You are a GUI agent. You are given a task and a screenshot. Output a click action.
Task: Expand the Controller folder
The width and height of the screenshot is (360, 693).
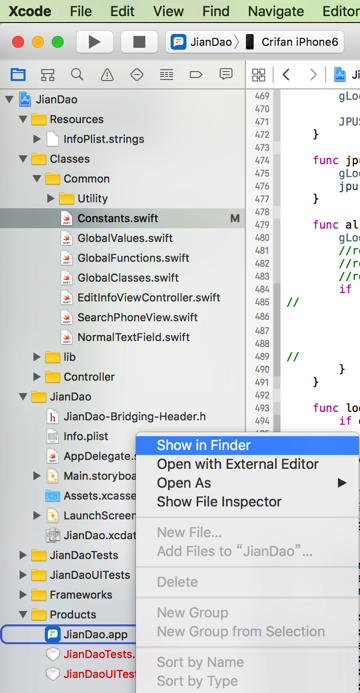click(x=37, y=377)
